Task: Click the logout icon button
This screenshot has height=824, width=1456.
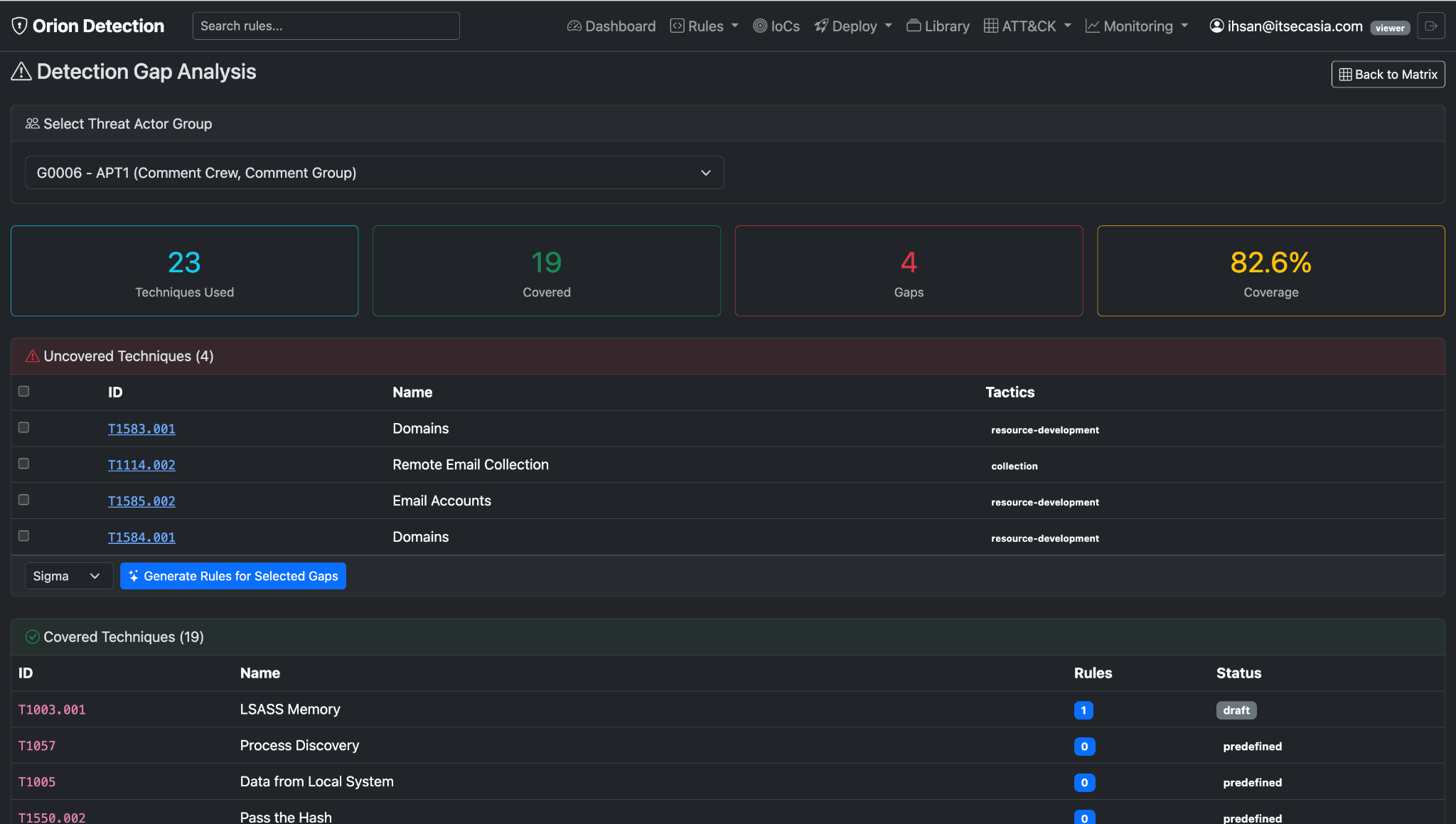Action: [1431, 26]
